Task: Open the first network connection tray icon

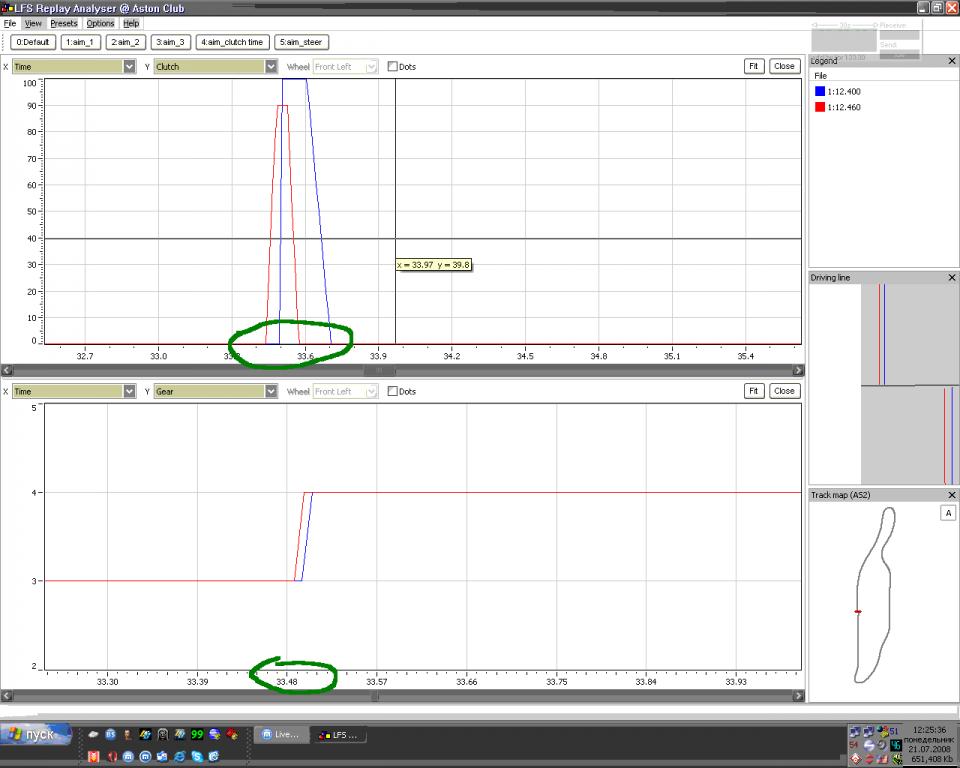Action: click(x=855, y=732)
